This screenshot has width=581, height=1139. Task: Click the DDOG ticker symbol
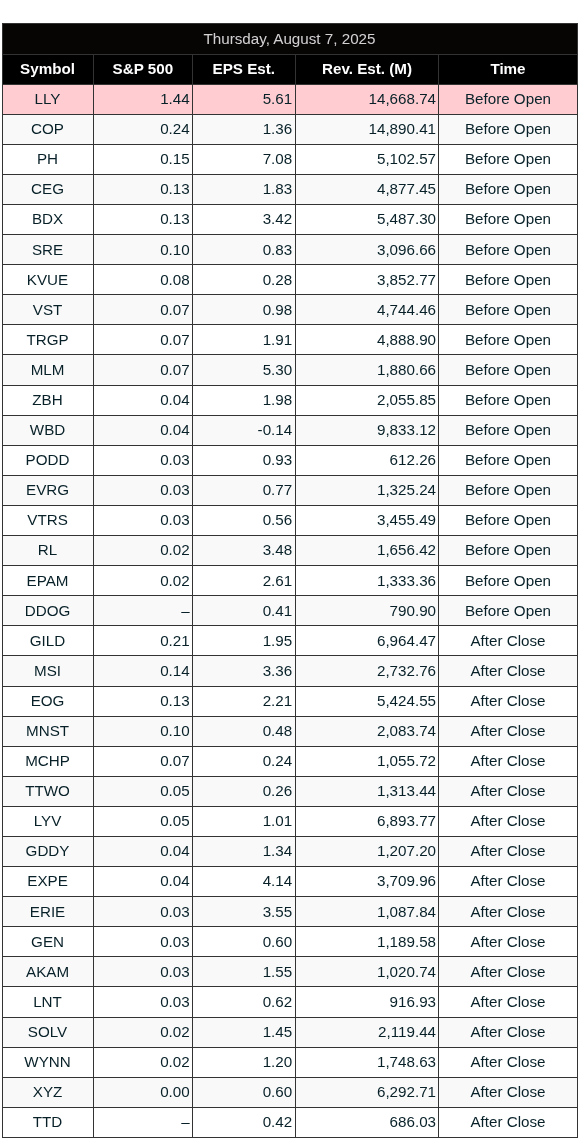(x=47, y=611)
